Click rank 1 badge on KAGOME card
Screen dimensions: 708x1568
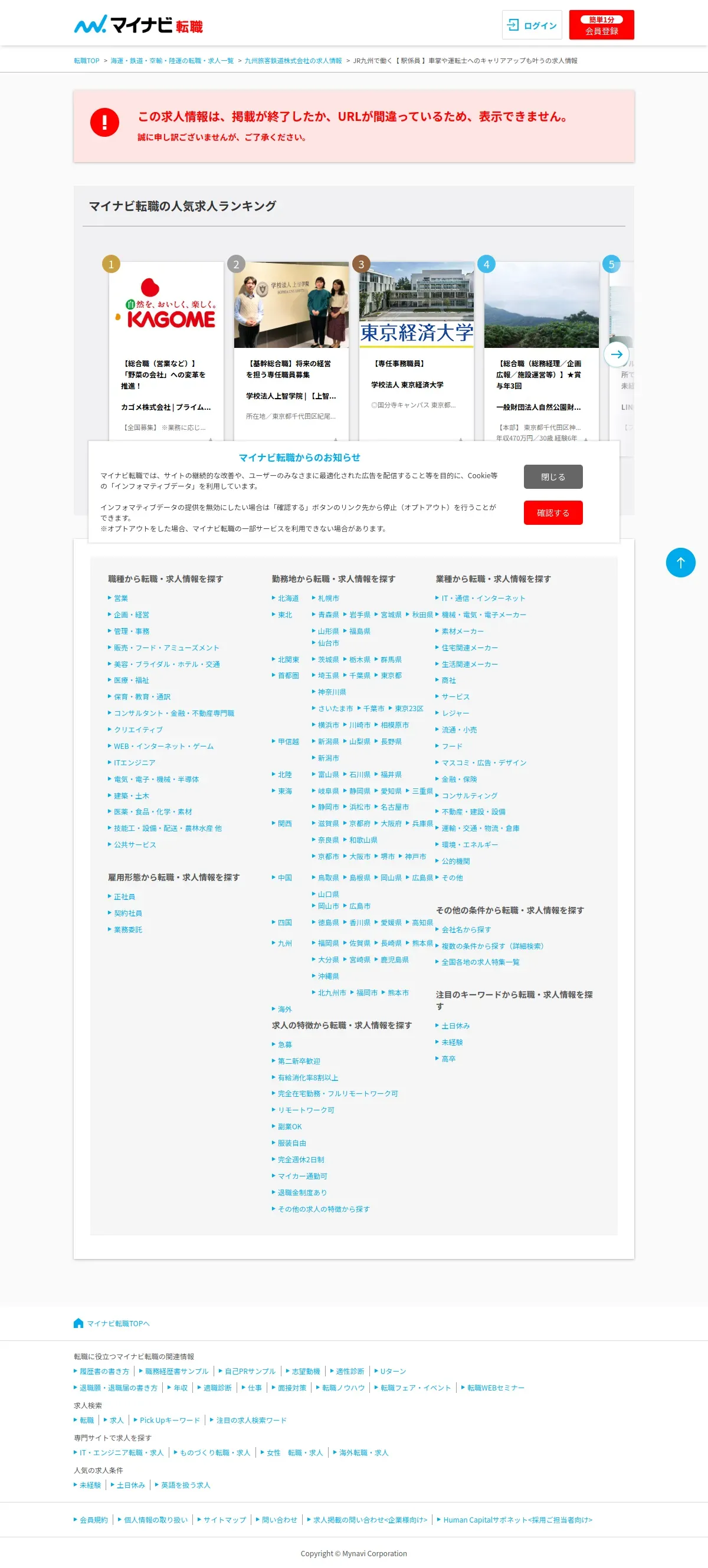pyautogui.click(x=111, y=264)
